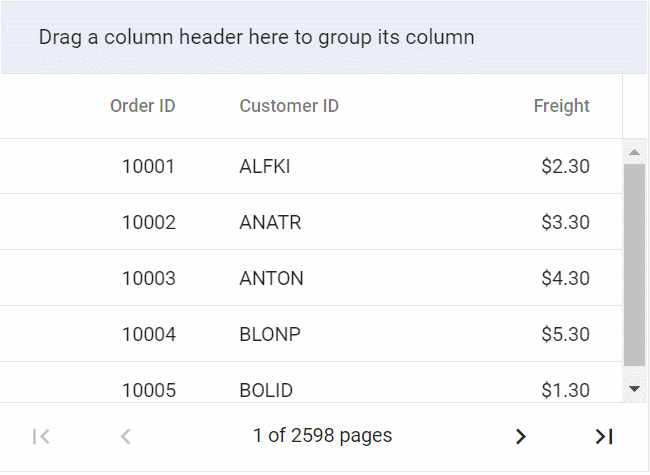Click order 10004 cell

[148, 335]
